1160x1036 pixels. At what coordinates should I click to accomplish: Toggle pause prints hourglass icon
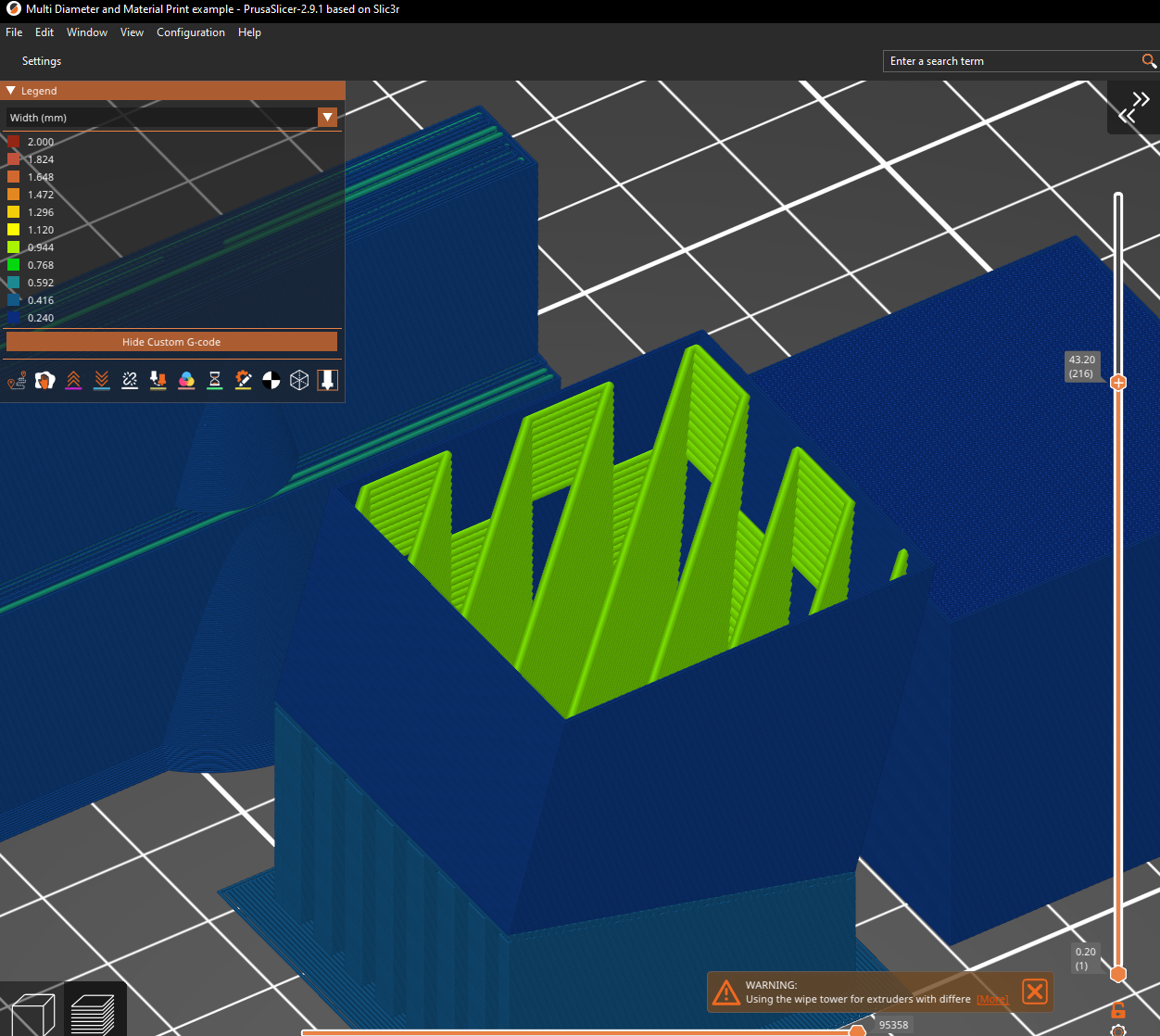pos(215,381)
